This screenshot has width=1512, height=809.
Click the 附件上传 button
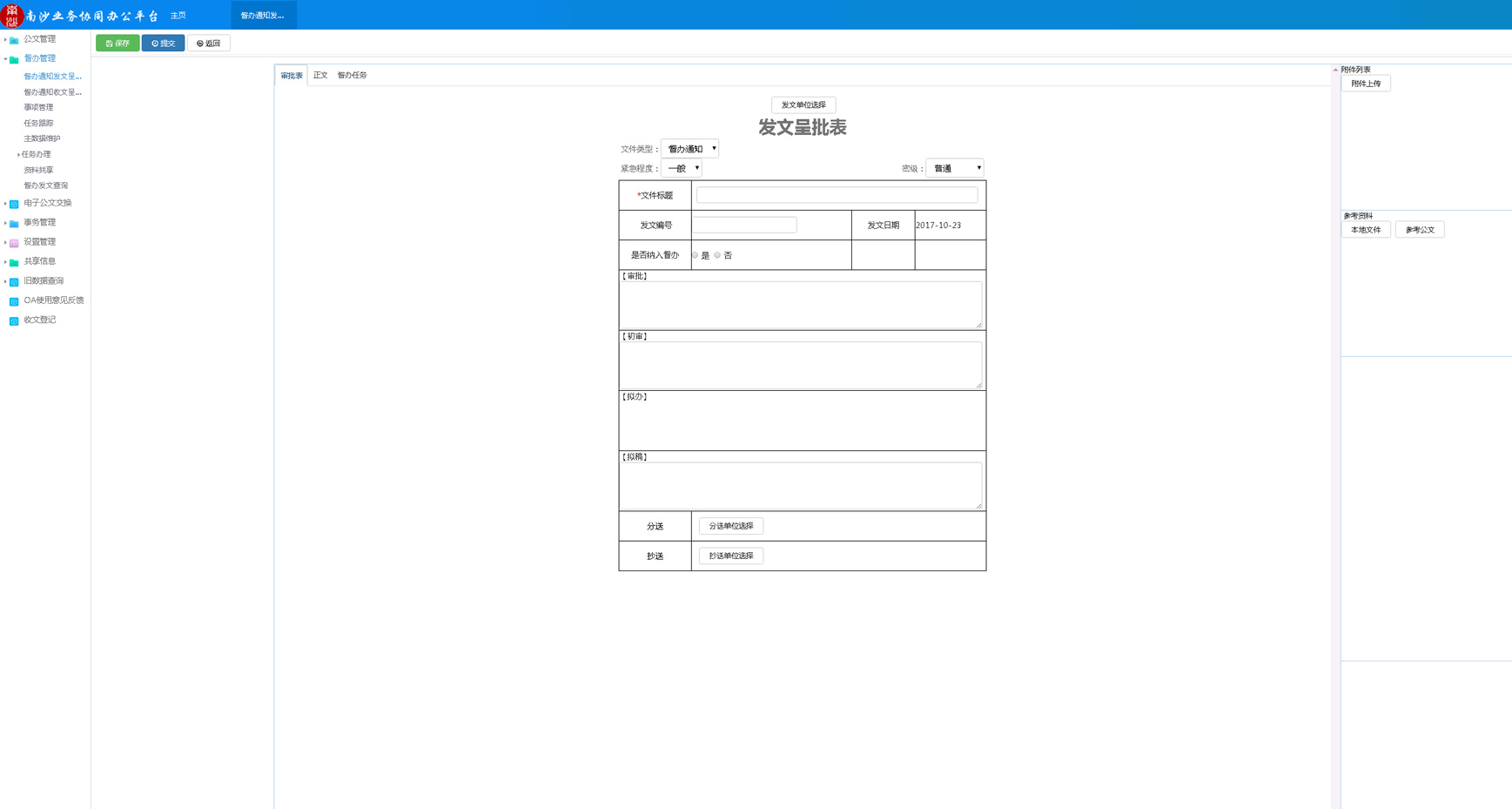(1366, 84)
